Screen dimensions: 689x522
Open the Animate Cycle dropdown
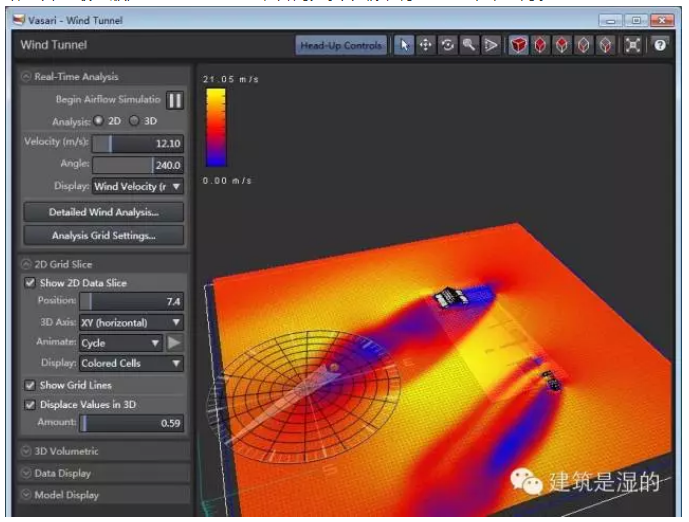[x=121, y=343]
